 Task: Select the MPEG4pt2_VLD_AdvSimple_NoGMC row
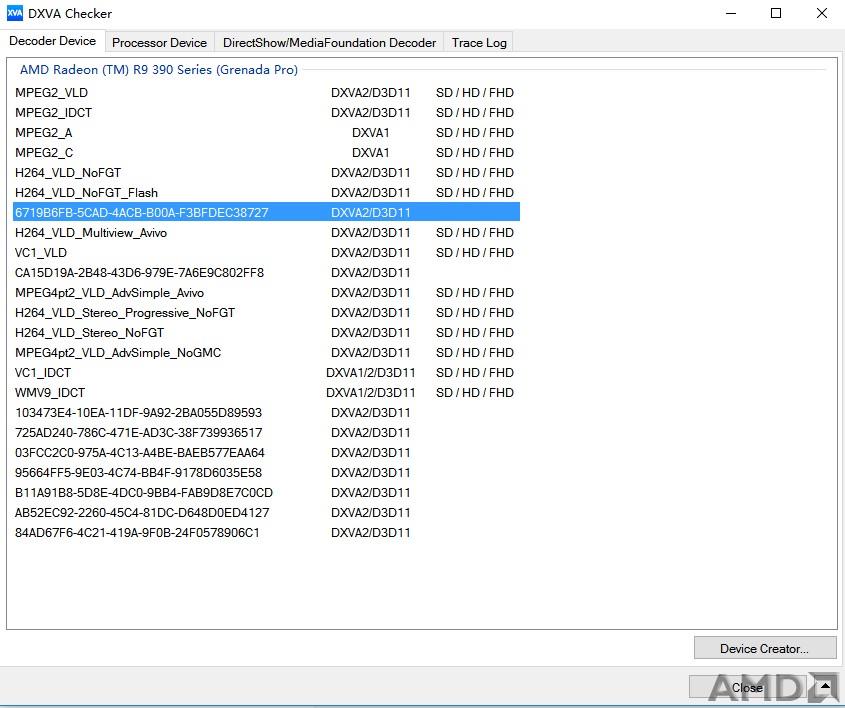[x=266, y=352]
